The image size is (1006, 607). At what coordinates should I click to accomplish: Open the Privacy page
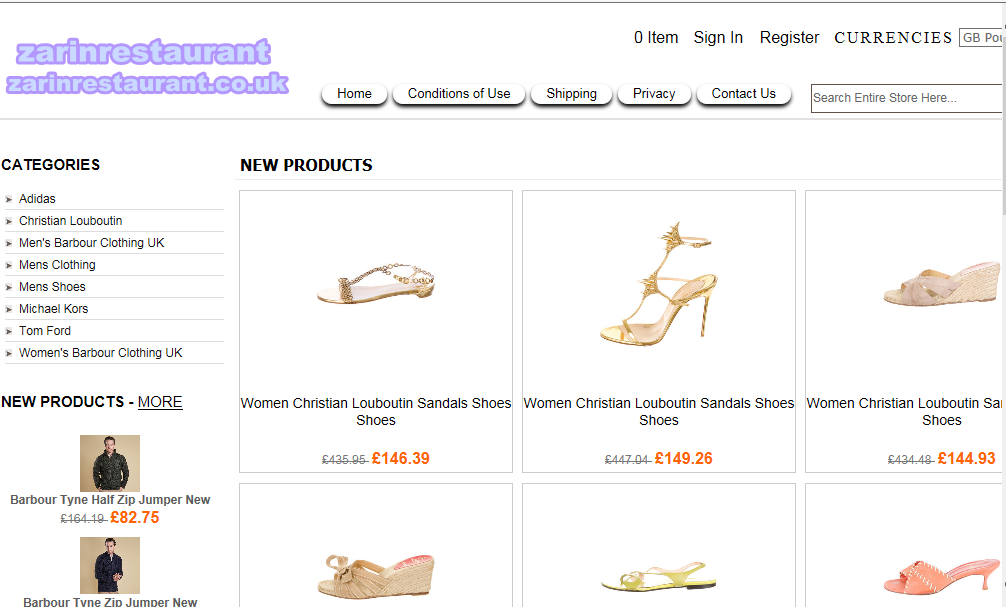click(x=654, y=94)
